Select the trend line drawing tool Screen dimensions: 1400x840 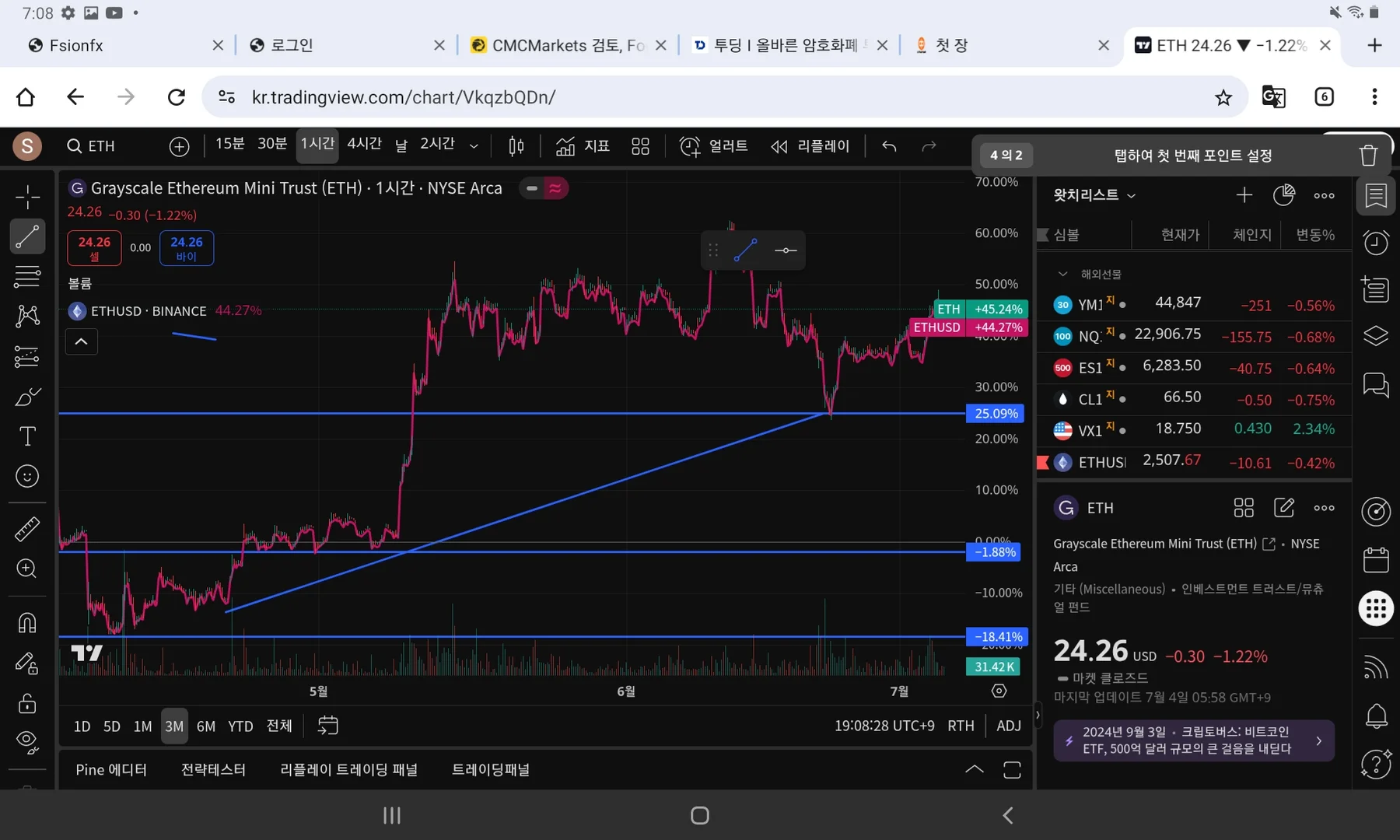point(27,236)
